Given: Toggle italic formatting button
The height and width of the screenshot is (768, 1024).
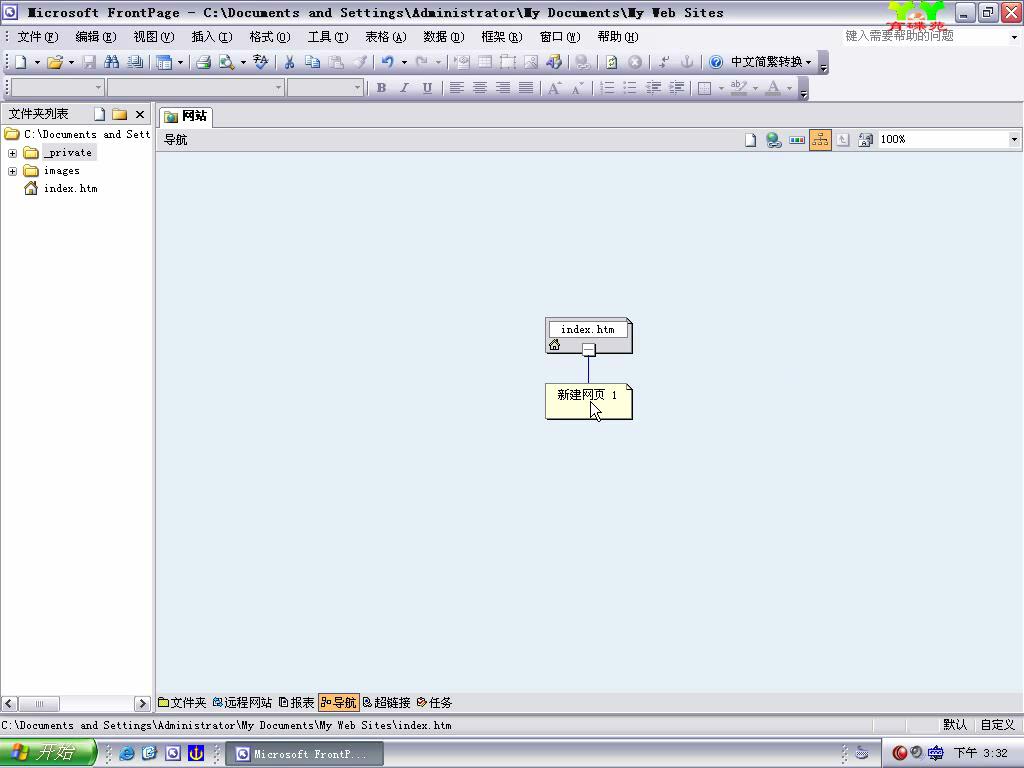Looking at the screenshot, I should [404, 88].
